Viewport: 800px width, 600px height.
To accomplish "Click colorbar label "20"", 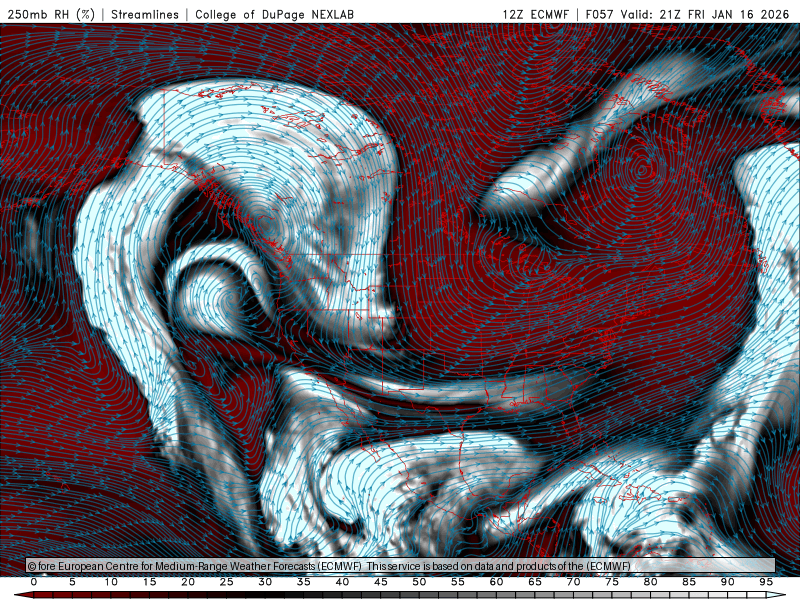I will click(188, 582).
